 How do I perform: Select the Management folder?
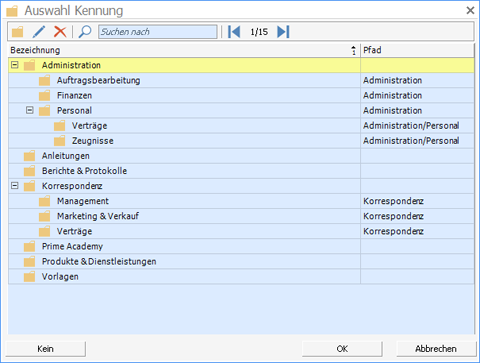241,201
